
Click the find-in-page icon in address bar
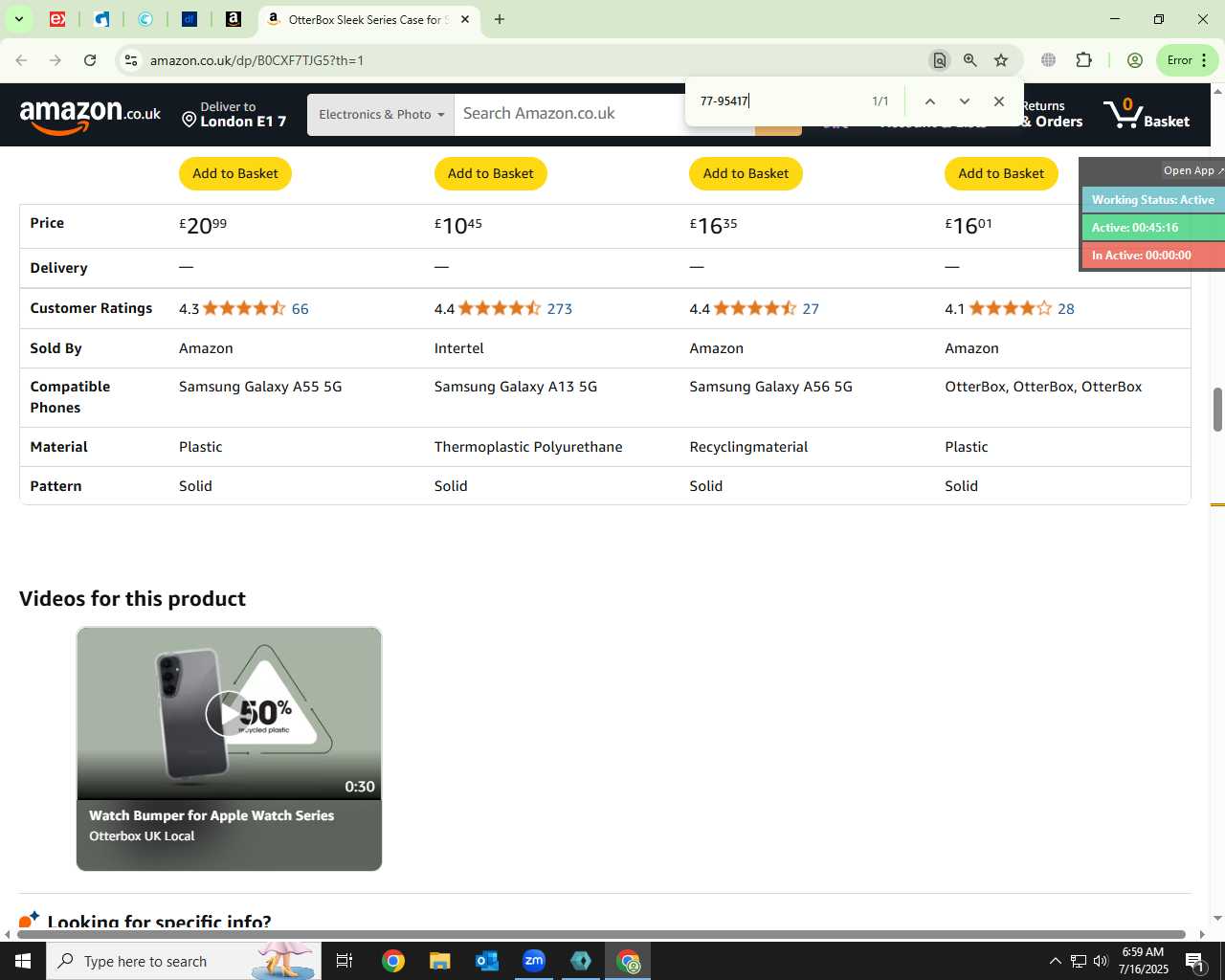pos(940,60)
